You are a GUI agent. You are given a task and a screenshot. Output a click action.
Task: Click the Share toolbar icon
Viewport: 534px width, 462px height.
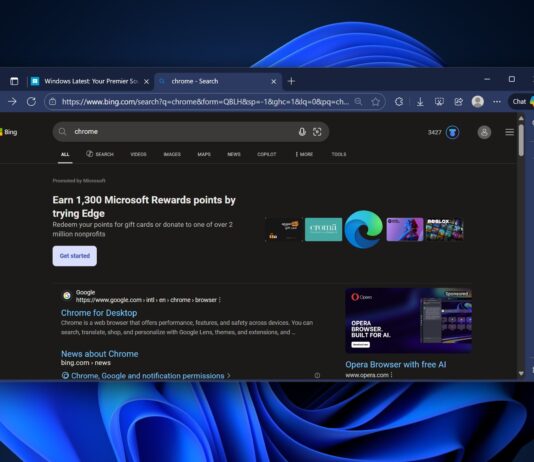point(458,101)
